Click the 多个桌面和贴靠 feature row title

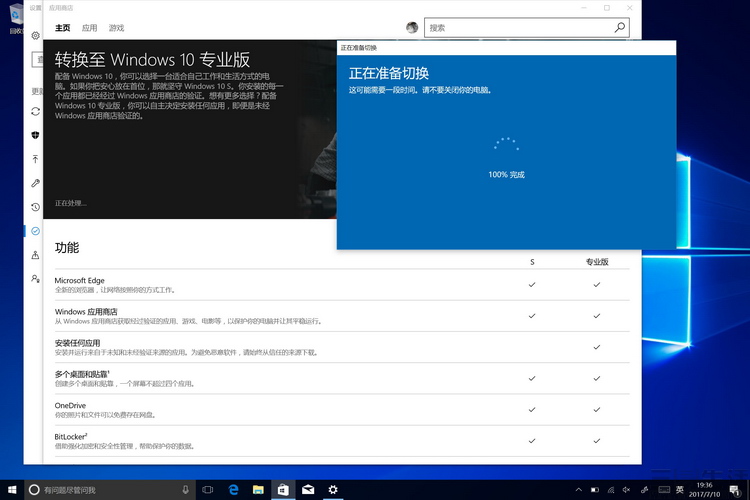(x=82, y=374)
